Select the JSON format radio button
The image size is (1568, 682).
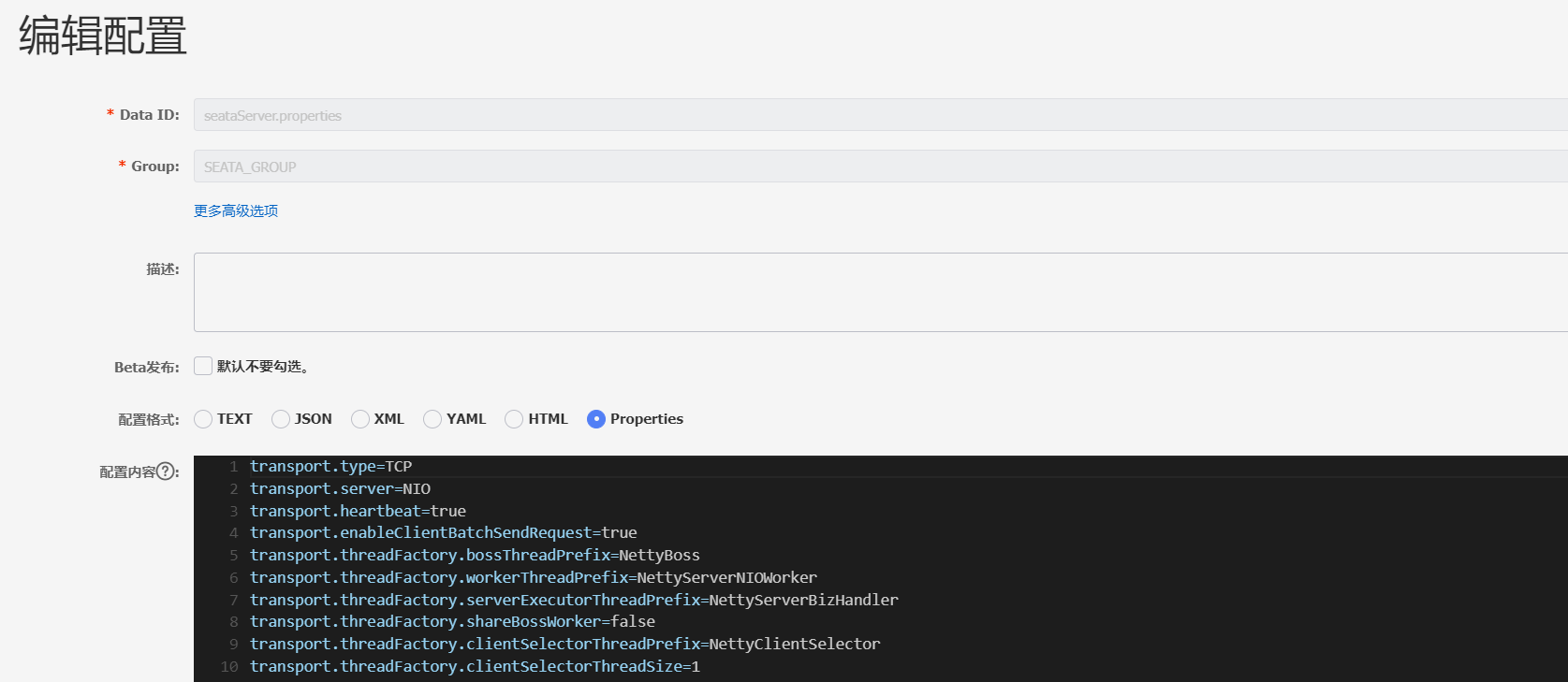click(281, 419)
